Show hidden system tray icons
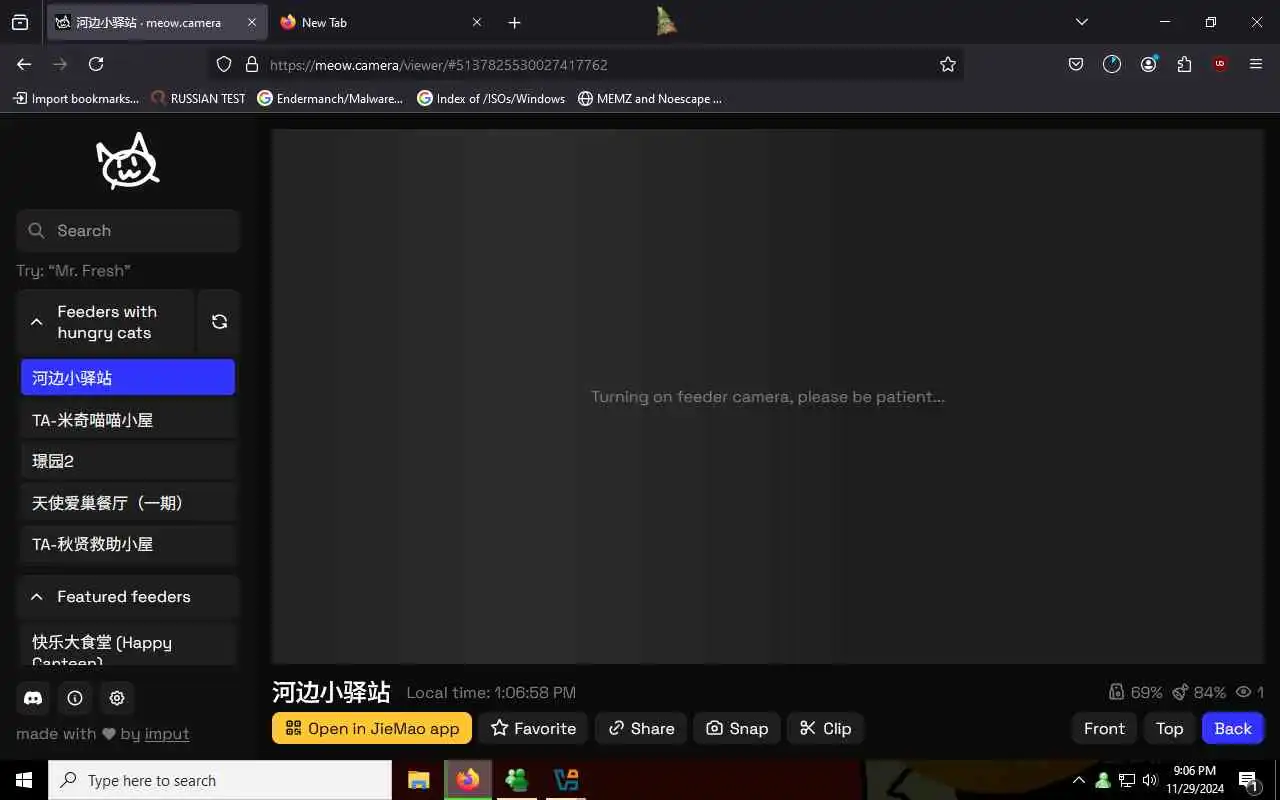This screenshot has width=1280, height=800. point(1078,780)
